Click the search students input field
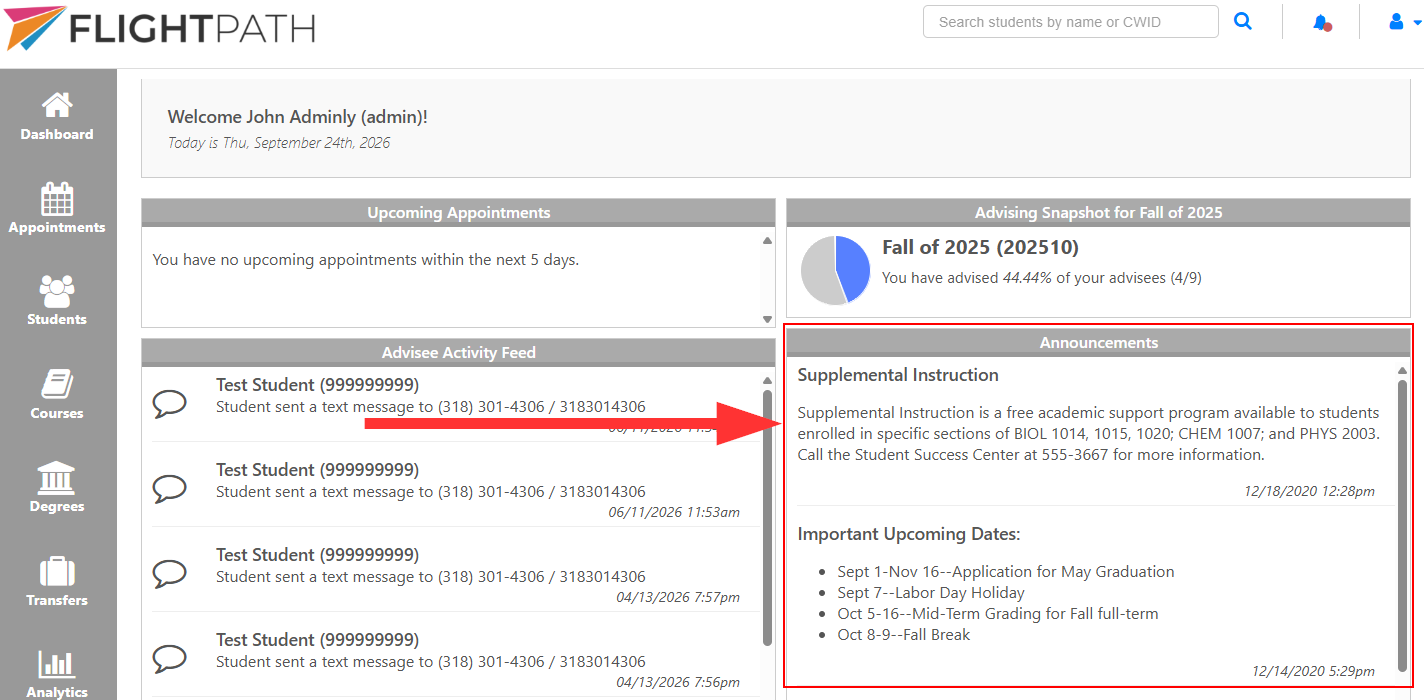This screenshot has height=700, width=1424. (x=1070, y=22)
